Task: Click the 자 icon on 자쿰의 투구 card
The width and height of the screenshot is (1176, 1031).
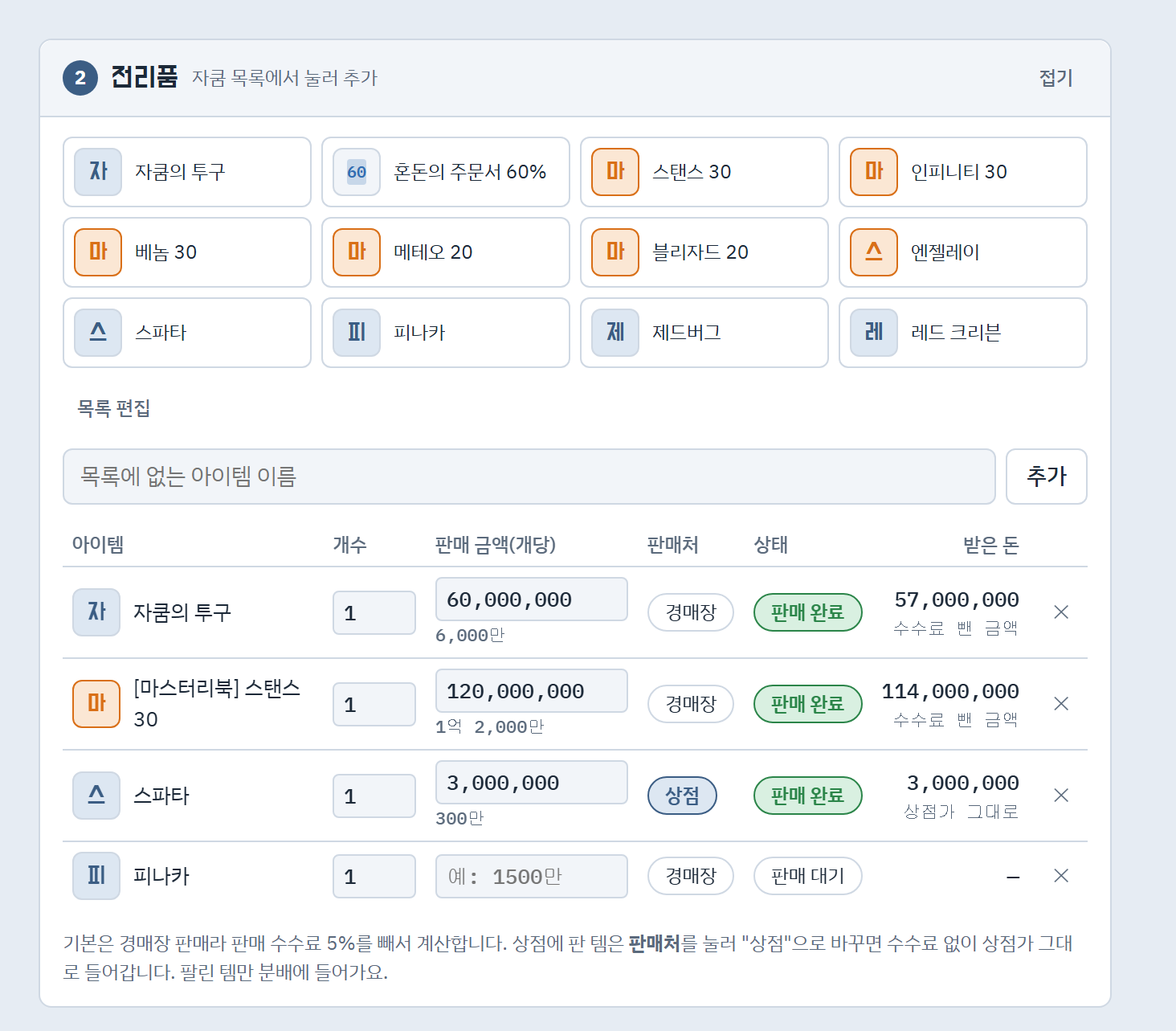Action: click(x=98, y=172)
